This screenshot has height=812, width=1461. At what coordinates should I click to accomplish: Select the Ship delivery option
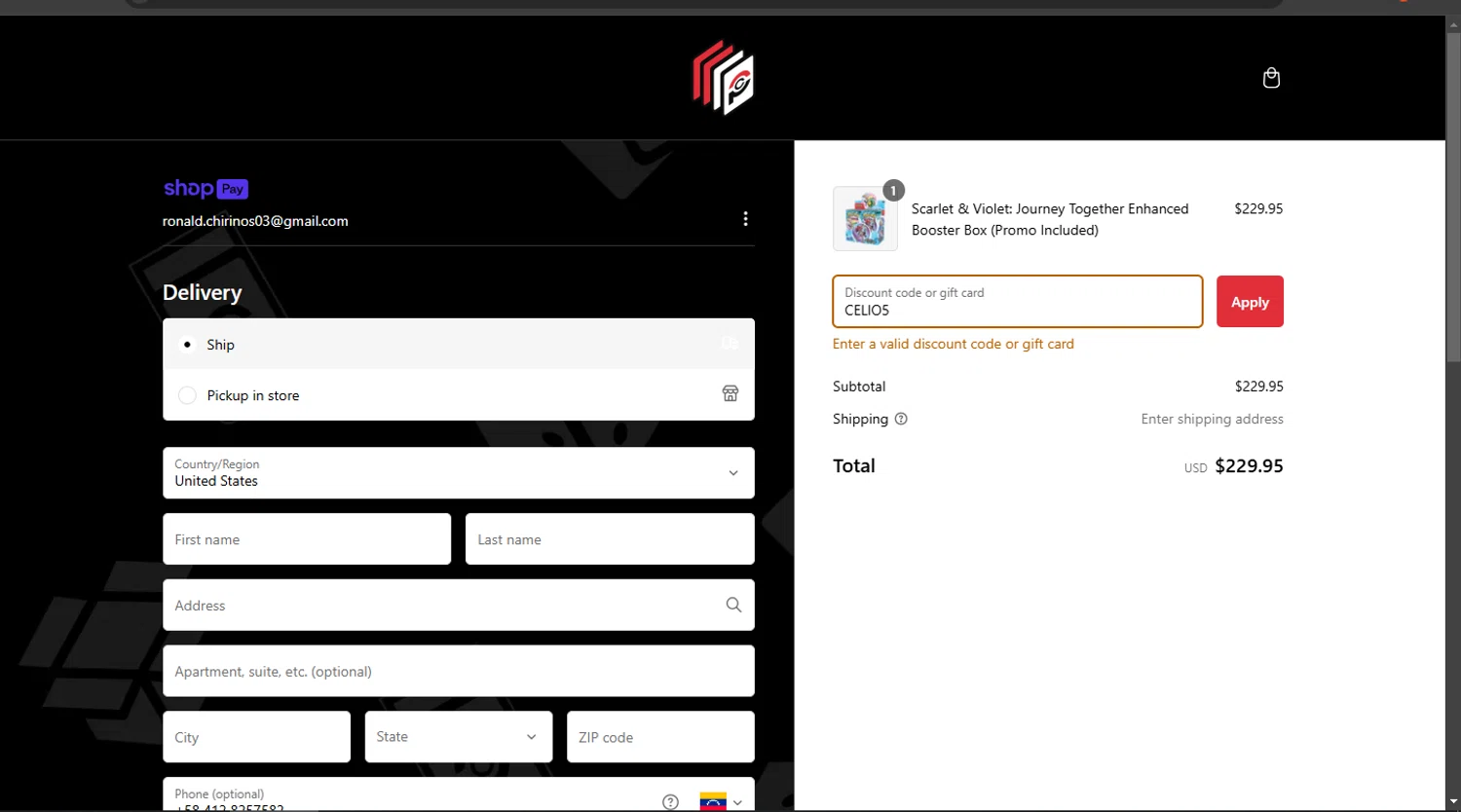pyautogui.click(x=459, y=344)
